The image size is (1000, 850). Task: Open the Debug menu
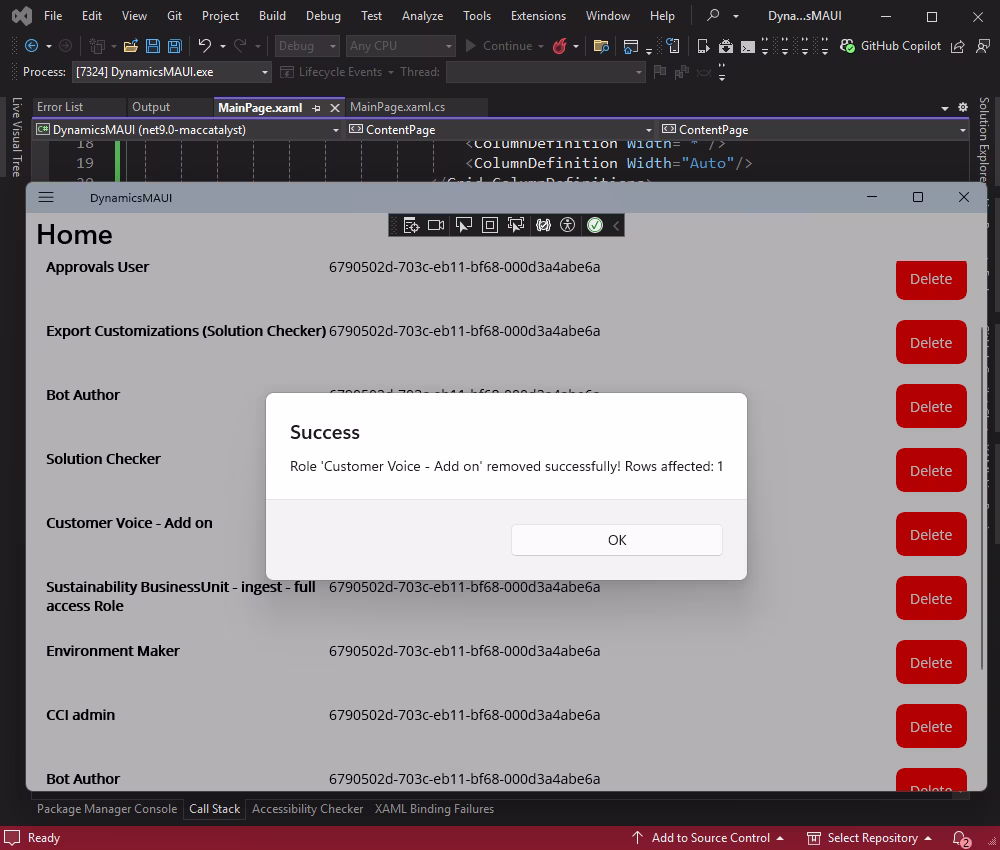tap(323, 16)
